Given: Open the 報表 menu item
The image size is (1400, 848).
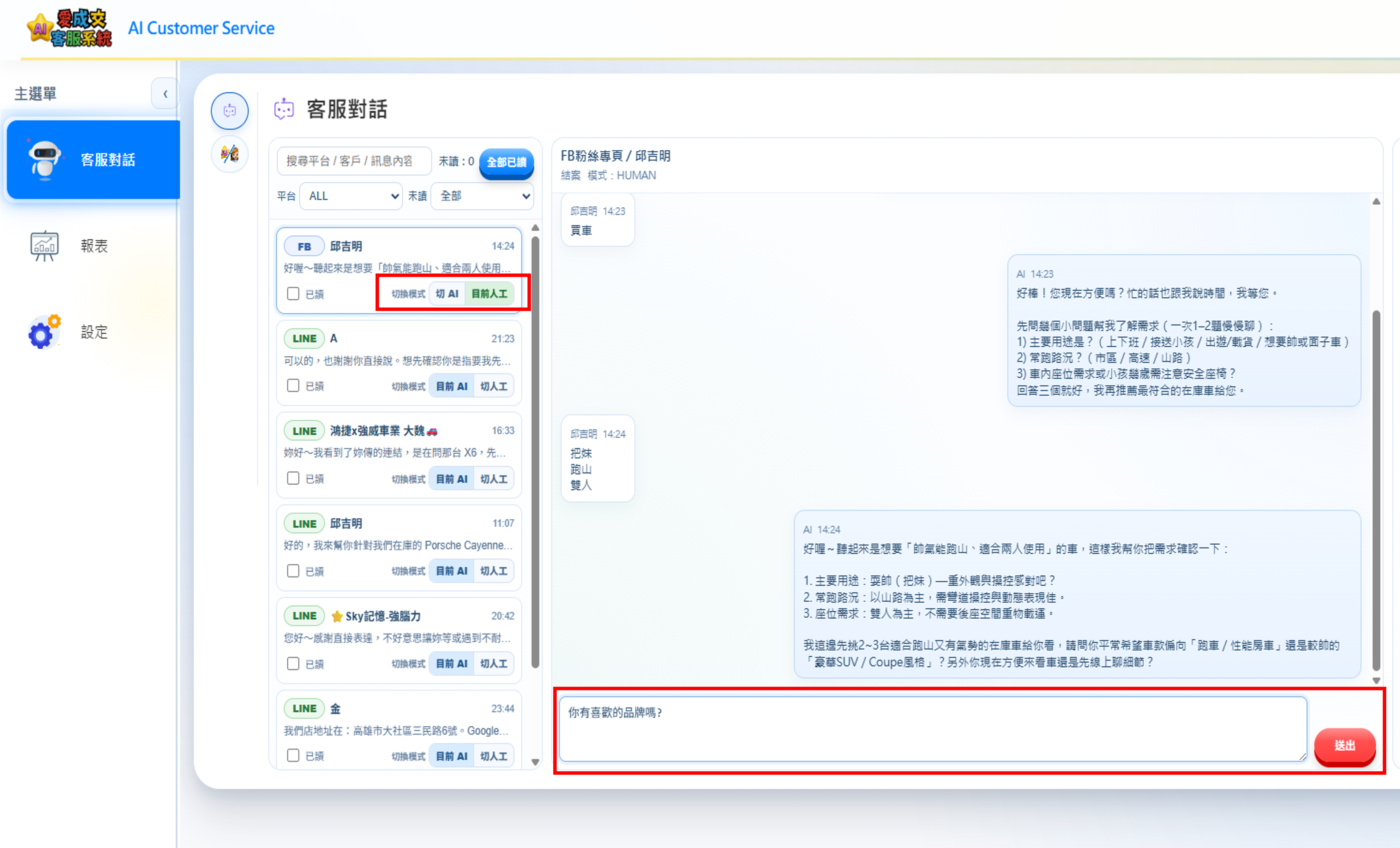Looking at the screenshot, I should pos(93,246).
